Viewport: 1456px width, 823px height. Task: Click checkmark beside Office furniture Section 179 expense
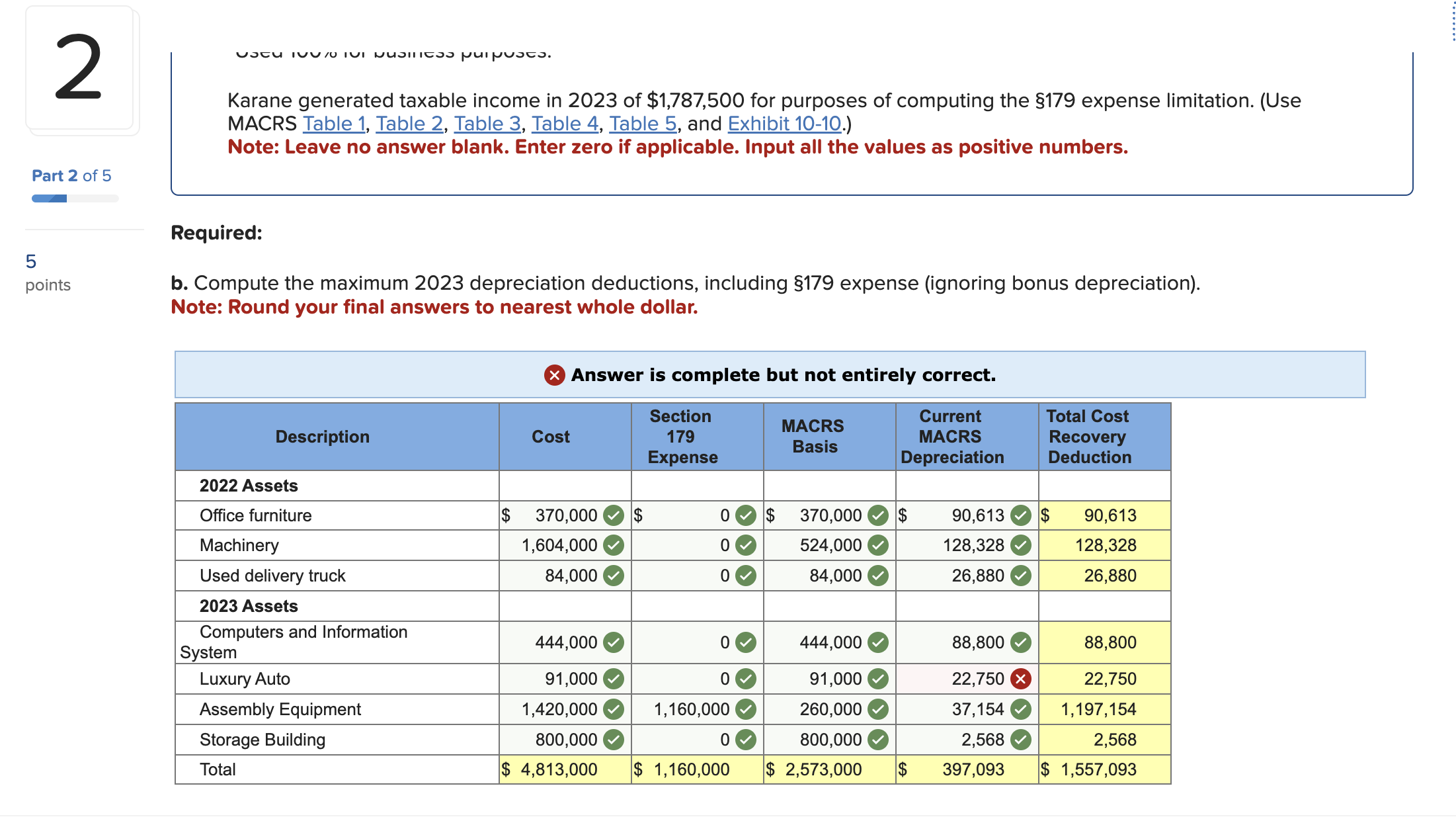coord(745,515)
